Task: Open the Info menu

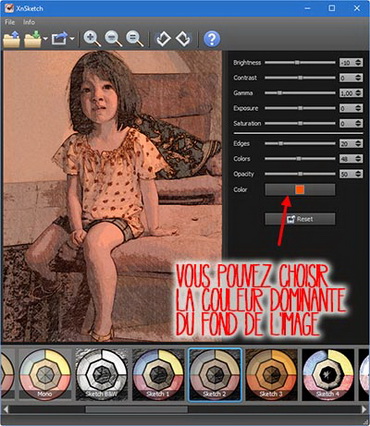Action: coord(29,22)
